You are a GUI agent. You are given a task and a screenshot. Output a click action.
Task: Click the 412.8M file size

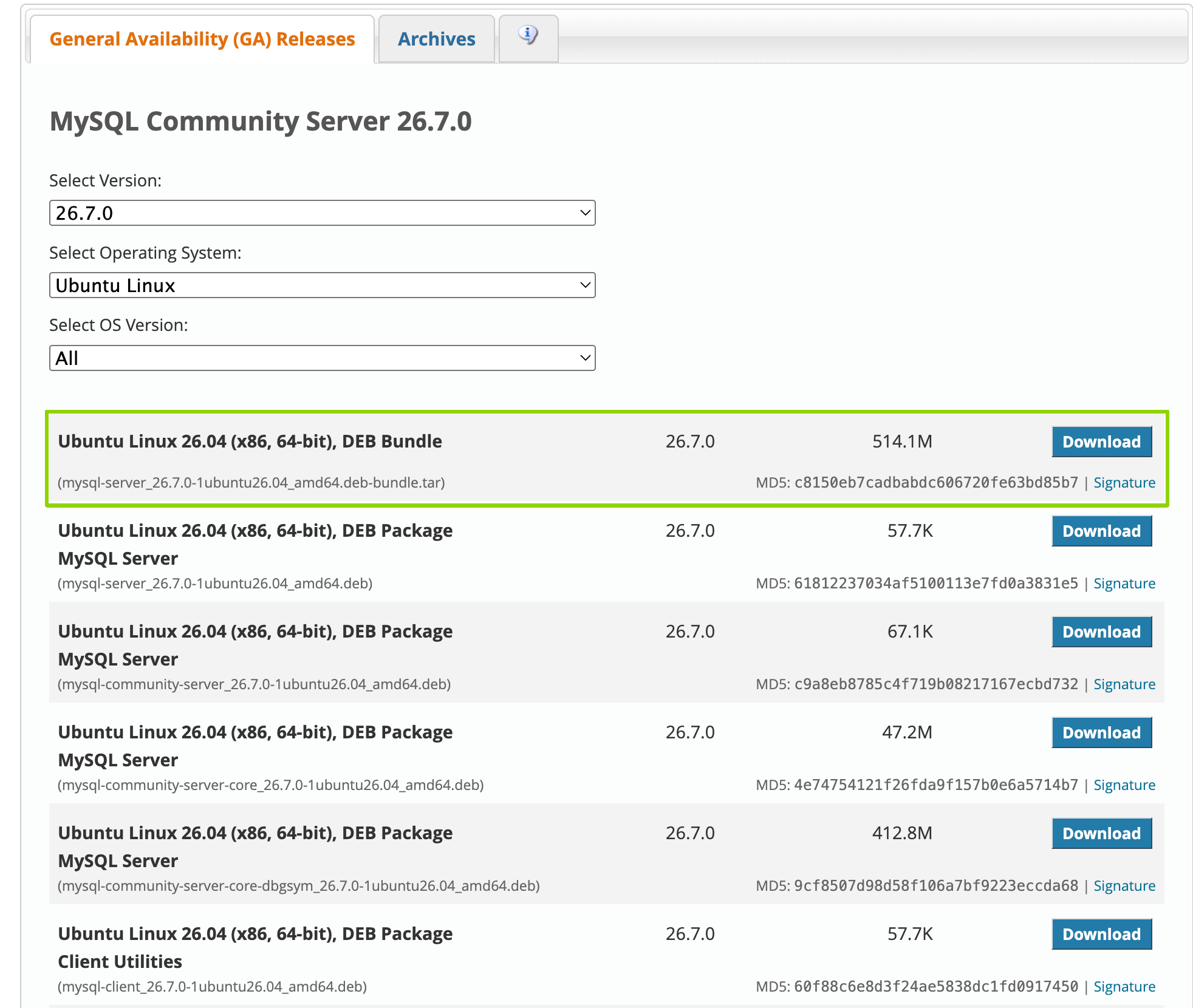pos(902,833)
